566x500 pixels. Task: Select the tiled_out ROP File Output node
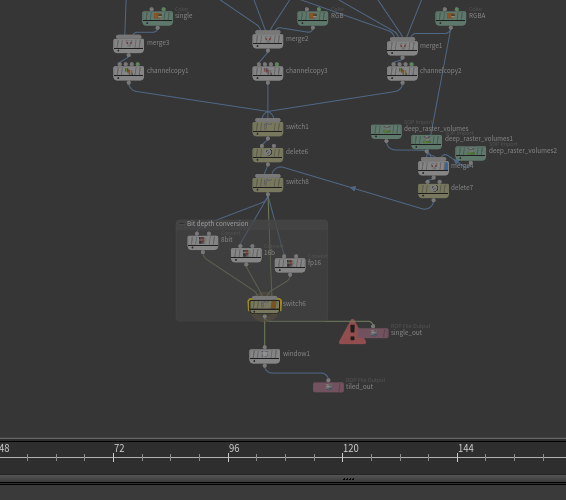coord(328,387)
